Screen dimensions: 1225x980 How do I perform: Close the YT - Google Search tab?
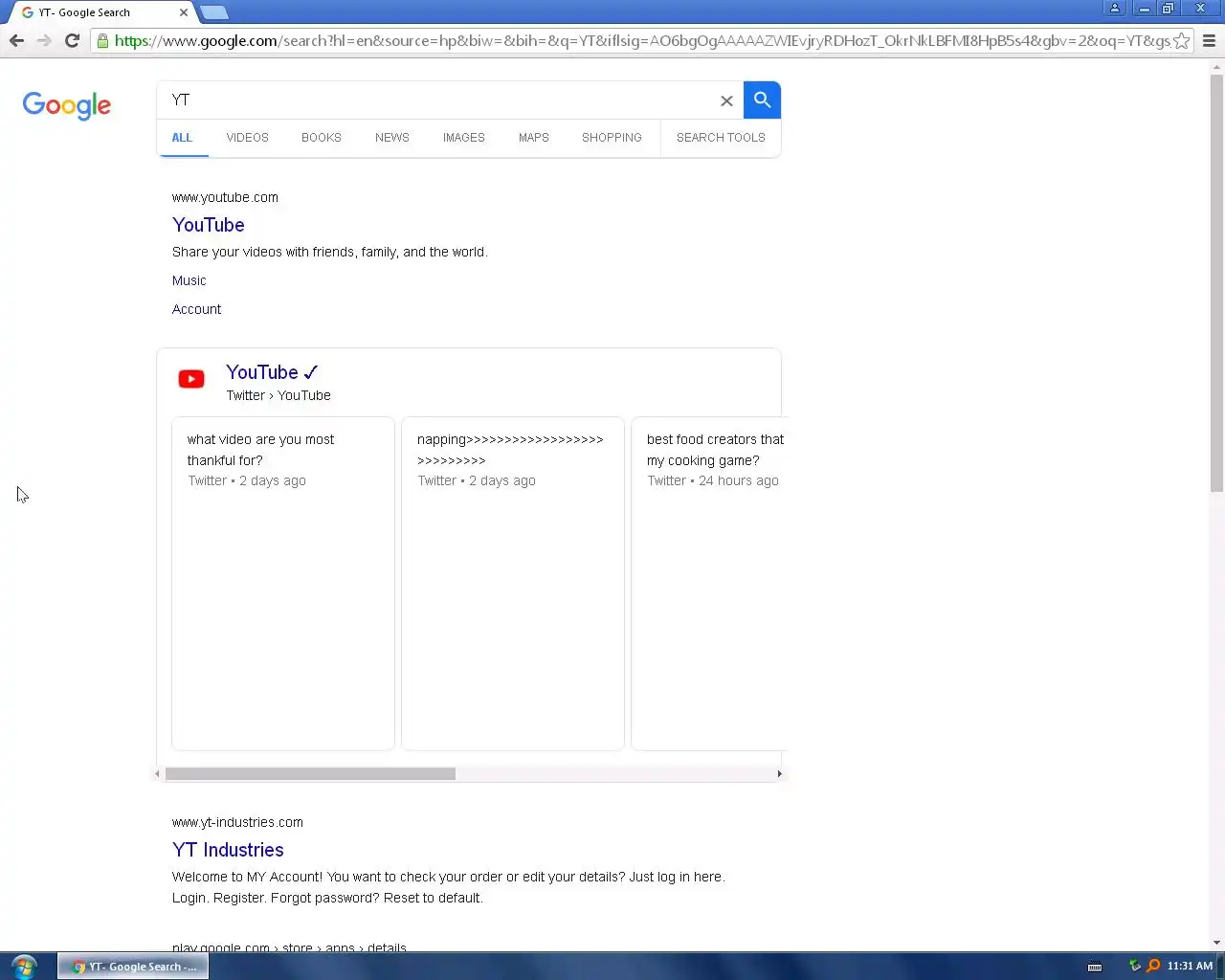[184, 12]
